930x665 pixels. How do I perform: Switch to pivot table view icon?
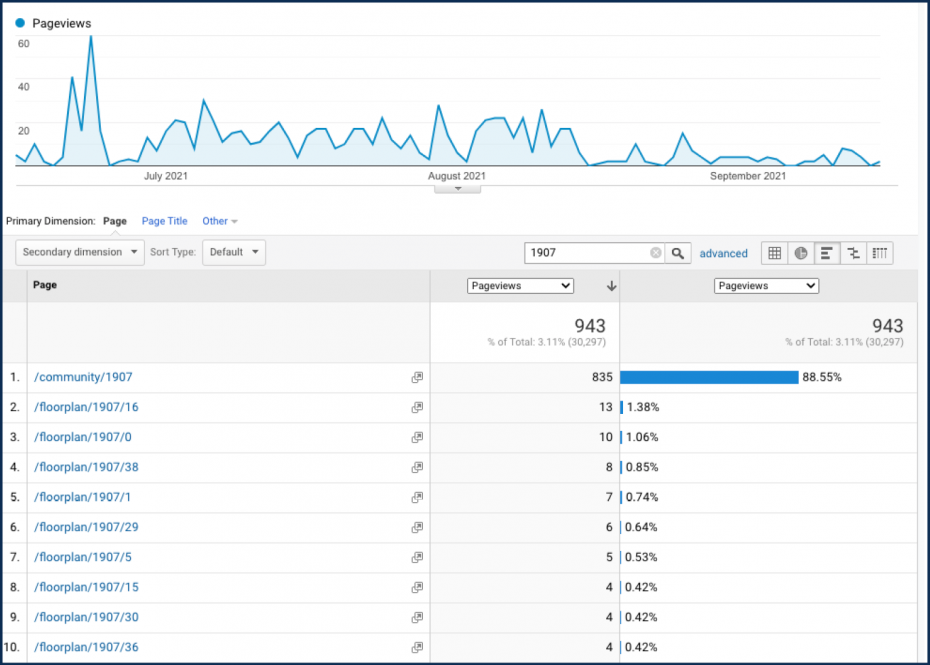tap(880, 253)
